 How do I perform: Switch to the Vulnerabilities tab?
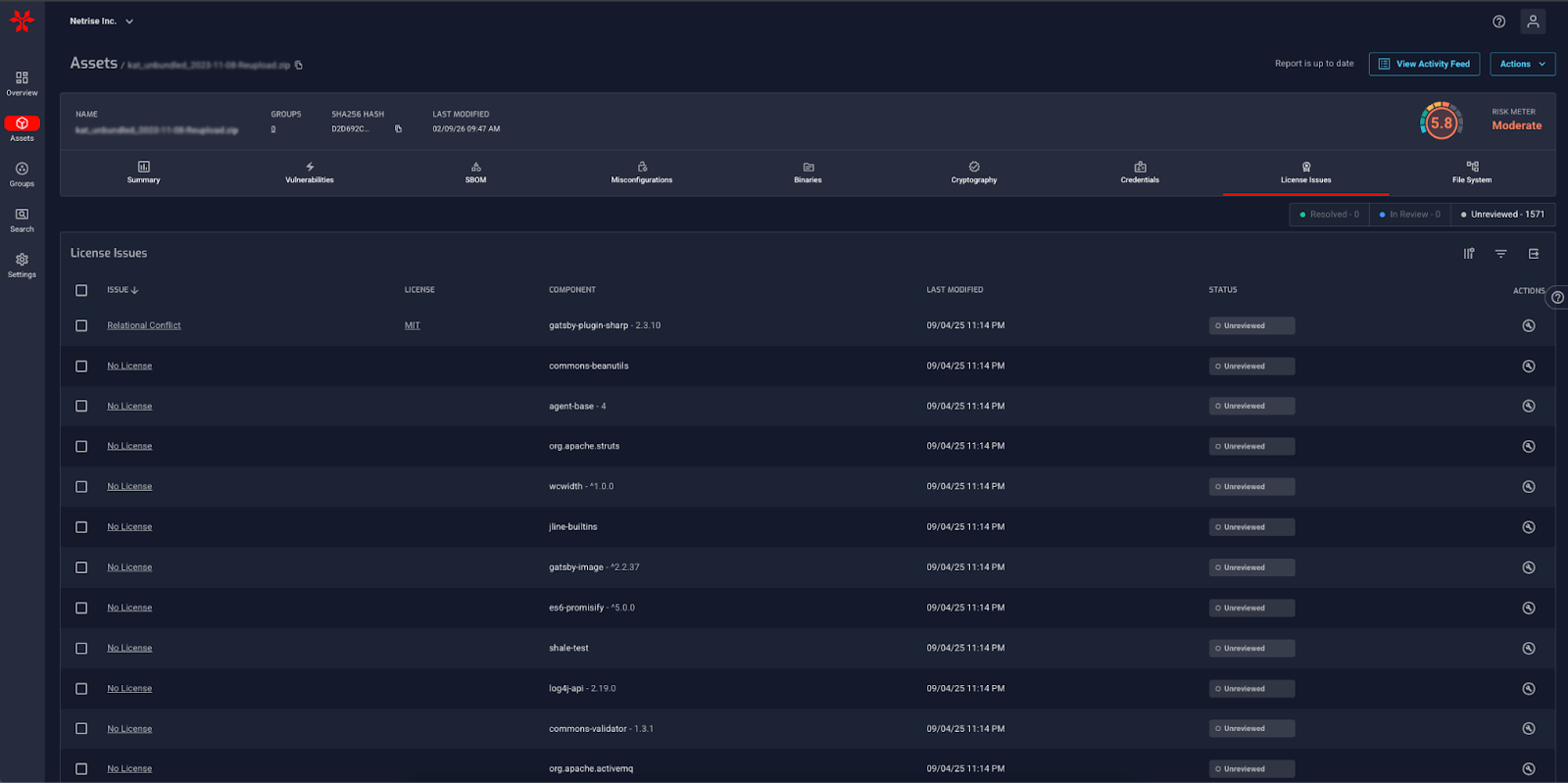tap(310, 172)
